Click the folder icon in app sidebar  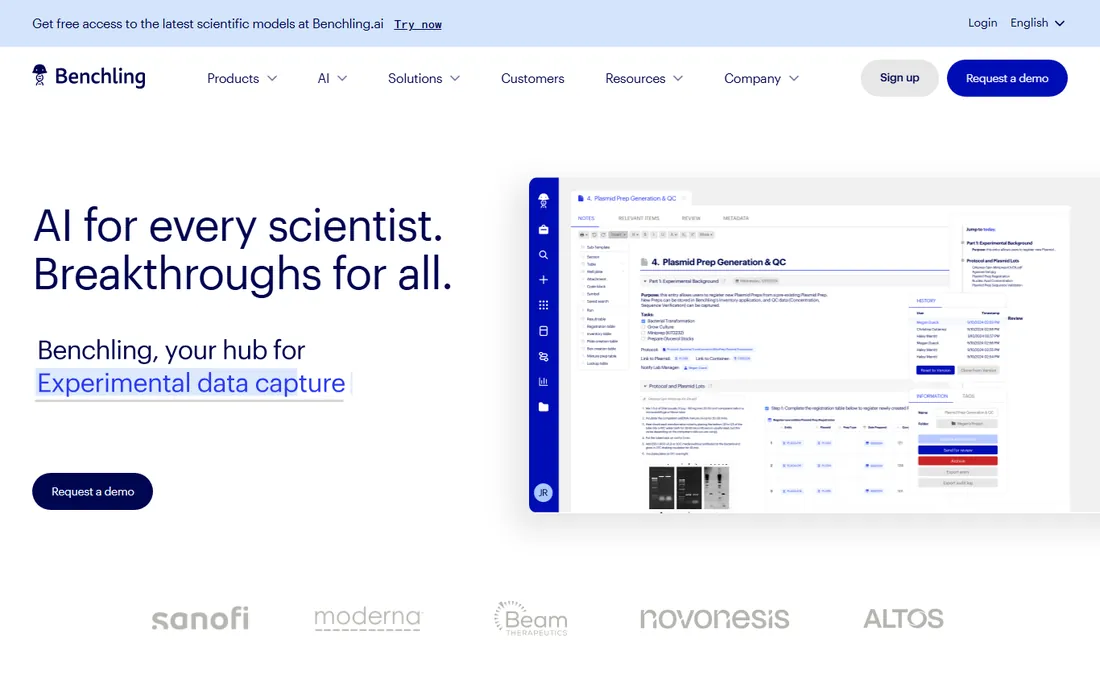click(543, 407)
